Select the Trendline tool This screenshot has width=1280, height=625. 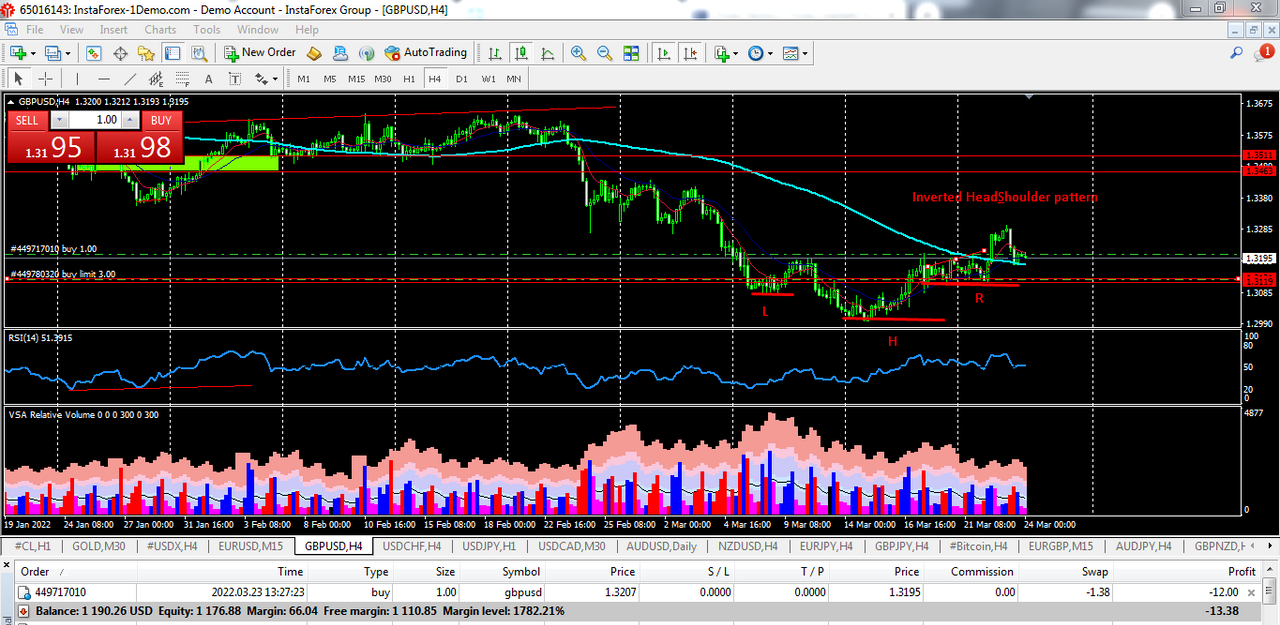[130, 78]
